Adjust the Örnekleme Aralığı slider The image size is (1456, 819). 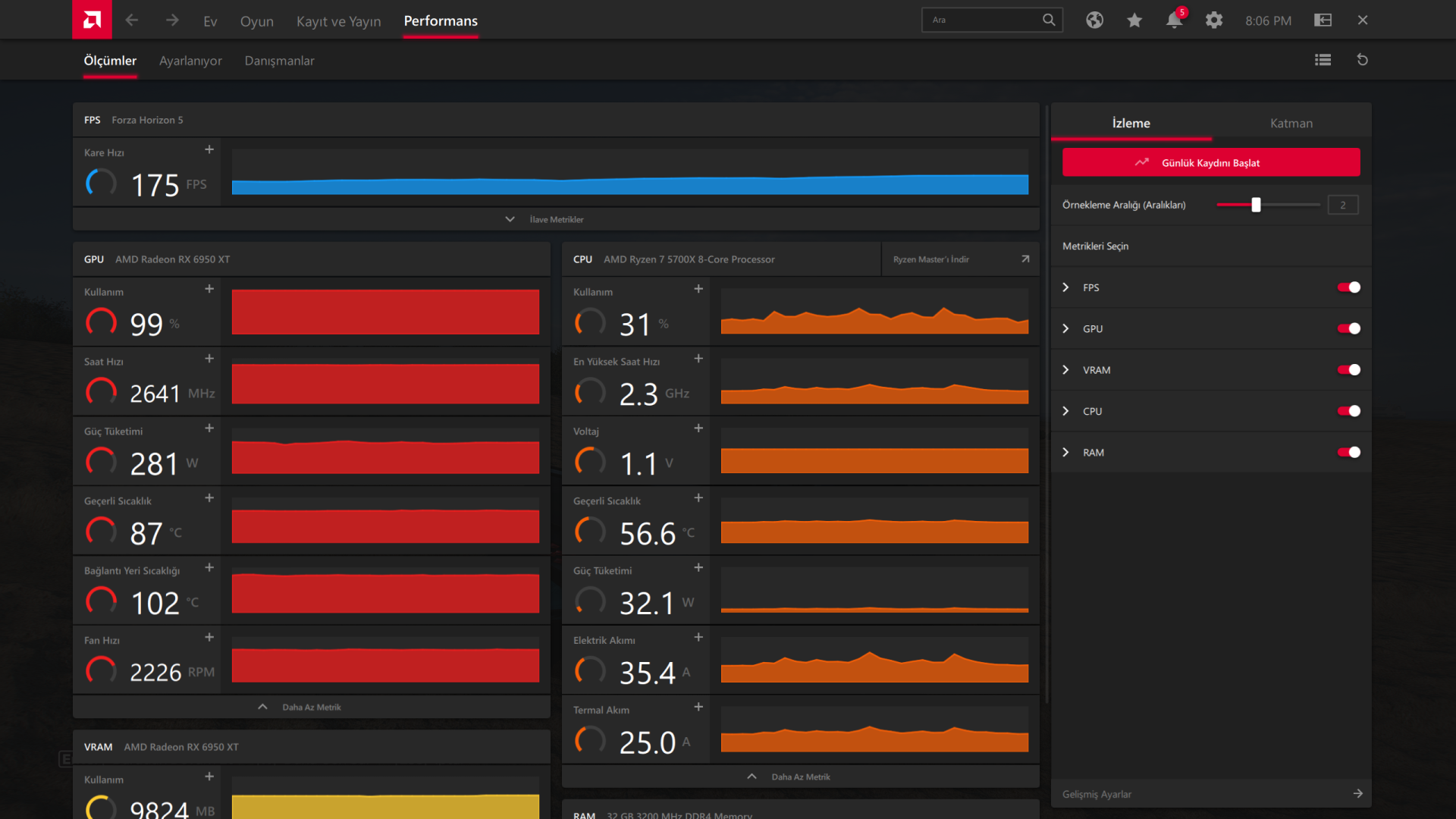[x=1256, y=205]
